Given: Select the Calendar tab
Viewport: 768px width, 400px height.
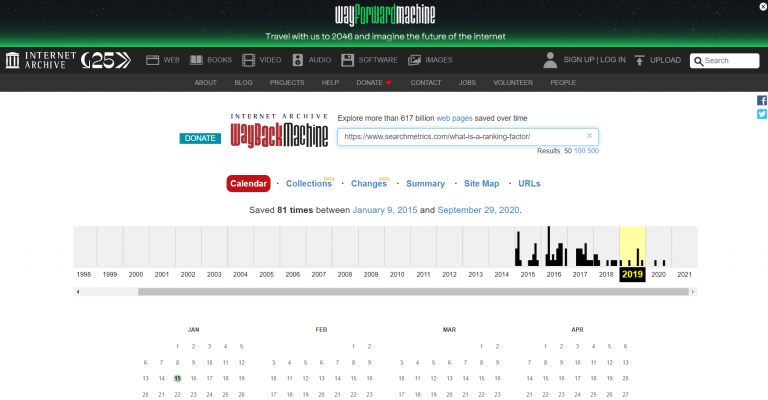Looking at the screenshot, I should click(x=248, y=184).
